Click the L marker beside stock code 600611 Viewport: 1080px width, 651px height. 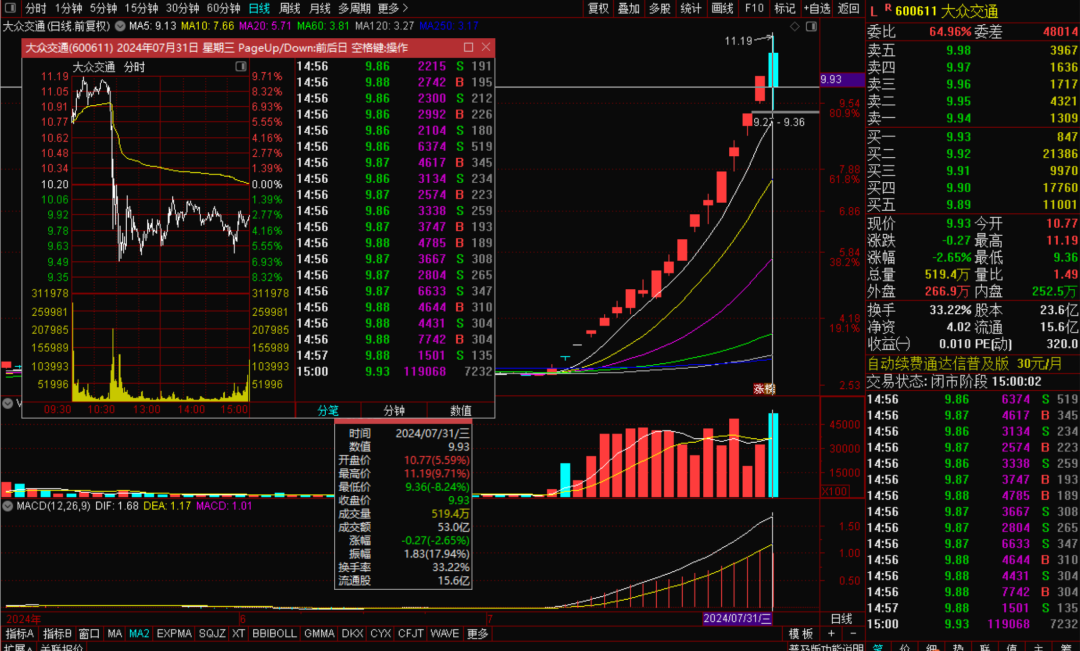coord(873,11)
